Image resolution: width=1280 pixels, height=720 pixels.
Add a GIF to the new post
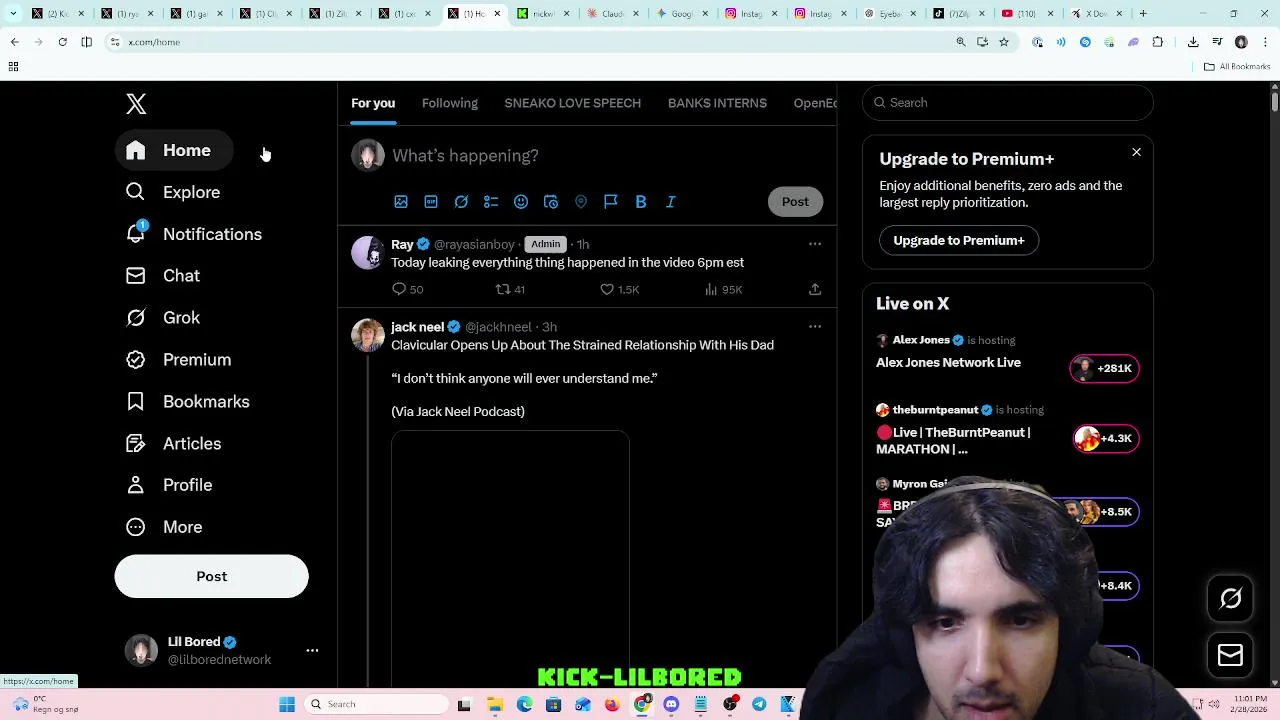(431, 202)
